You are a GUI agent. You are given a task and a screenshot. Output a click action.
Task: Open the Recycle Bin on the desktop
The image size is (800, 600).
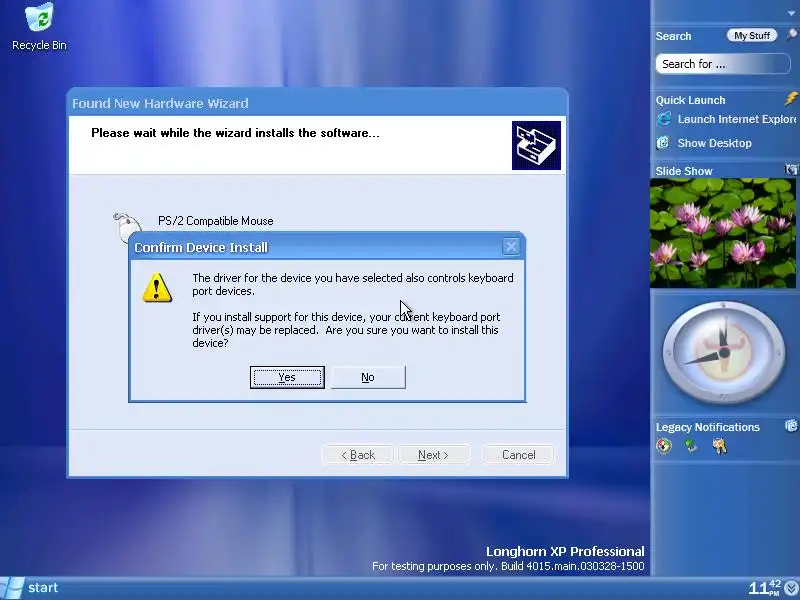(x=39, y=27)
